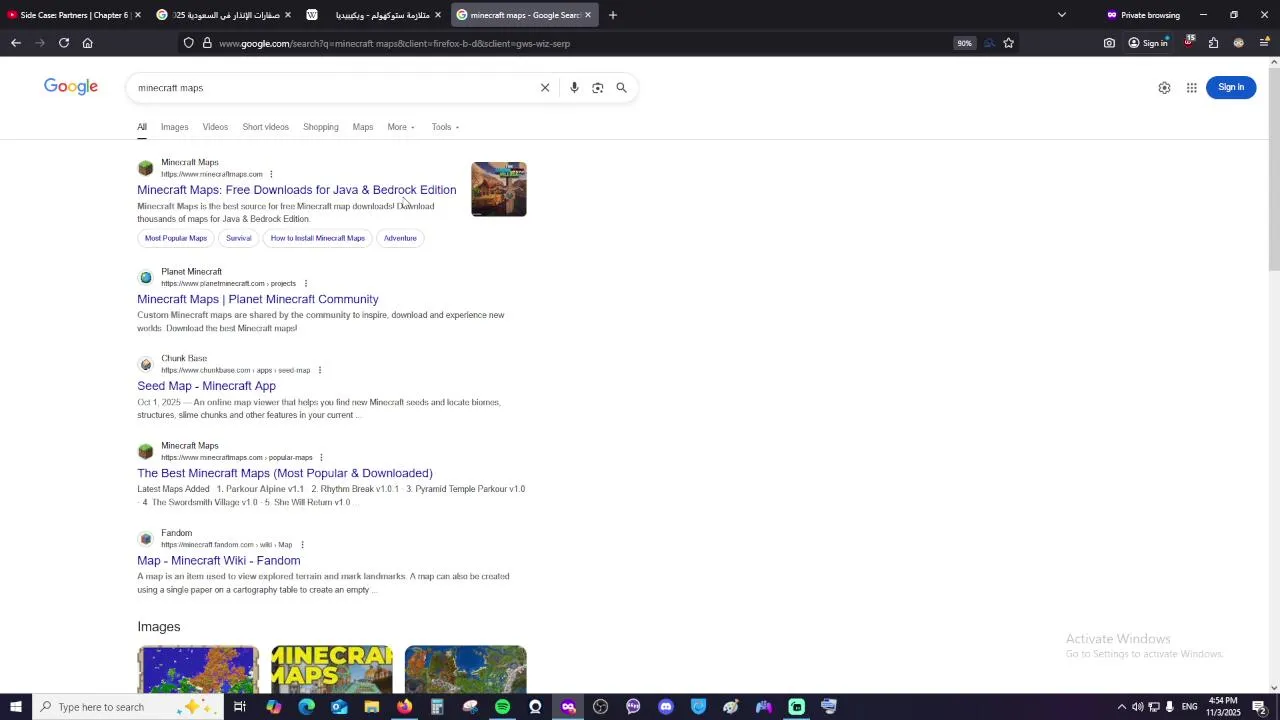
Task: Open the taskbar clock and date
Action: (1223, 707)
